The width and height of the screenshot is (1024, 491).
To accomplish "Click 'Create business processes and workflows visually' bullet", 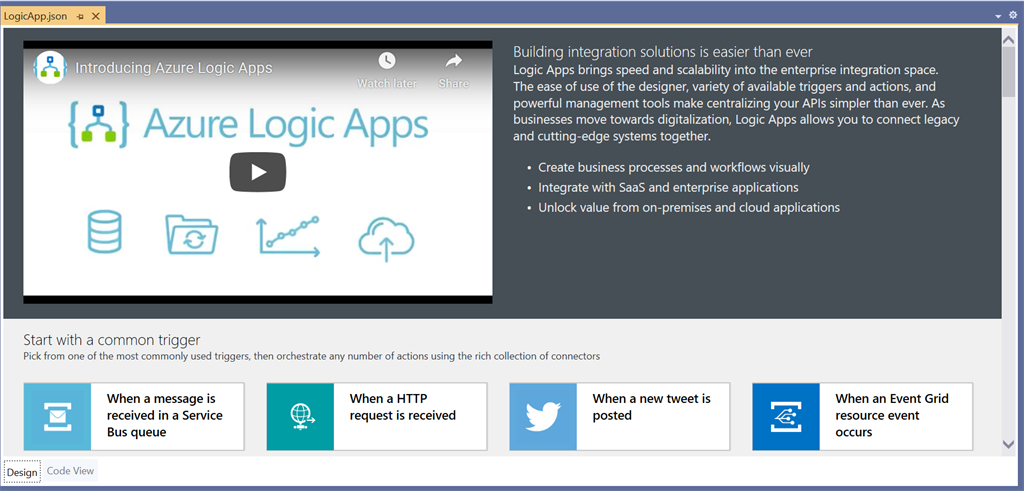I will pos(673,168).
